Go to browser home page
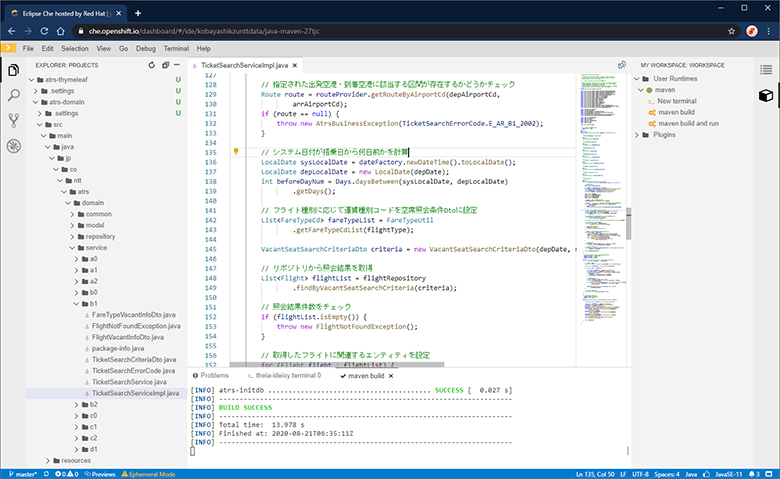 (60, 31)
